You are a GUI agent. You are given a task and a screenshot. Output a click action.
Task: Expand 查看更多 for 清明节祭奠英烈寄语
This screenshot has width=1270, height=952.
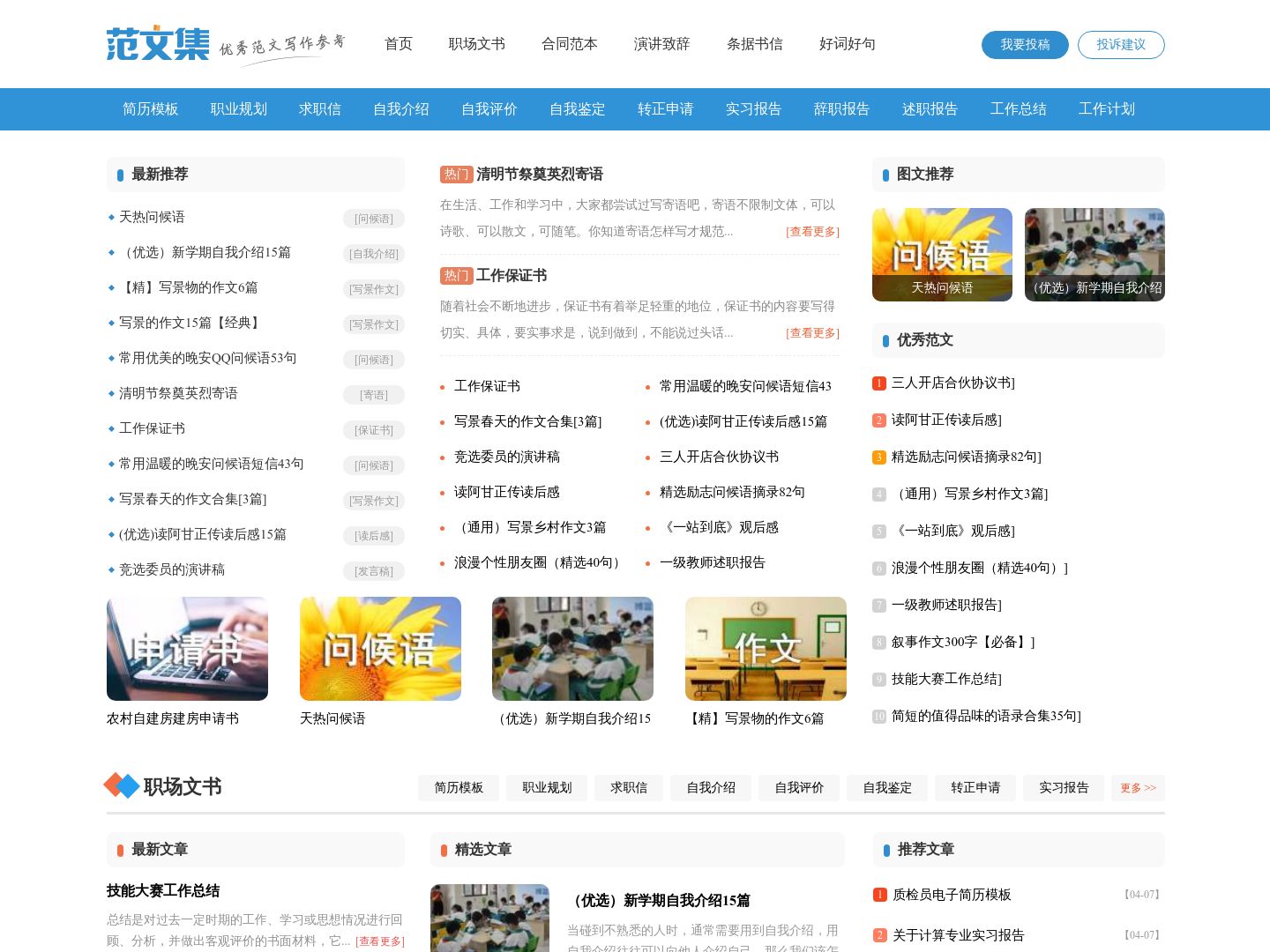coord(812,232)
